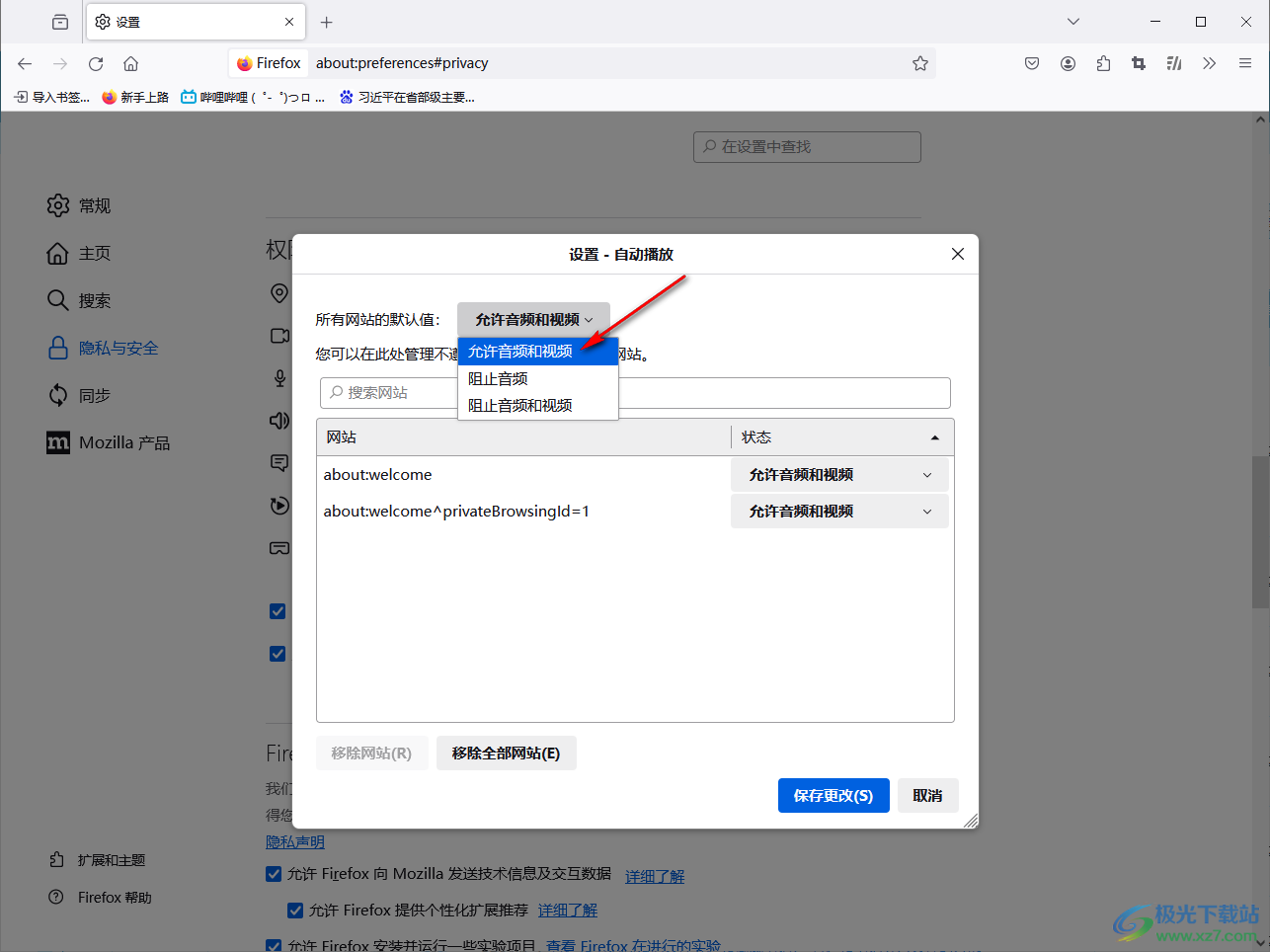Toggle 提供个性化扩展推荐 checkbox

tap(294, 910)
